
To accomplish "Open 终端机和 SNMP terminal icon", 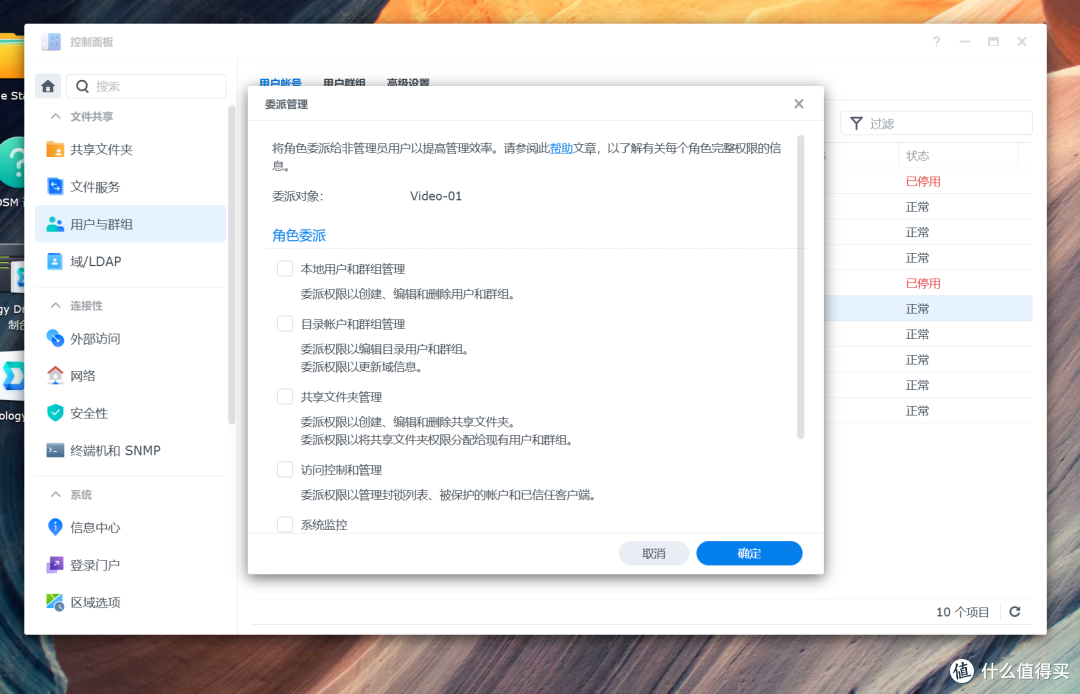I will tap(55, 450).
